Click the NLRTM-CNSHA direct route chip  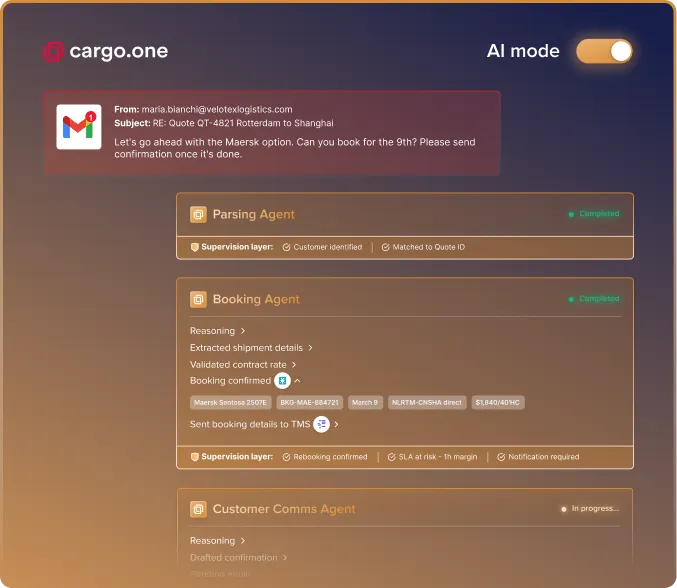pyautogui.click(x=427, y=403)
